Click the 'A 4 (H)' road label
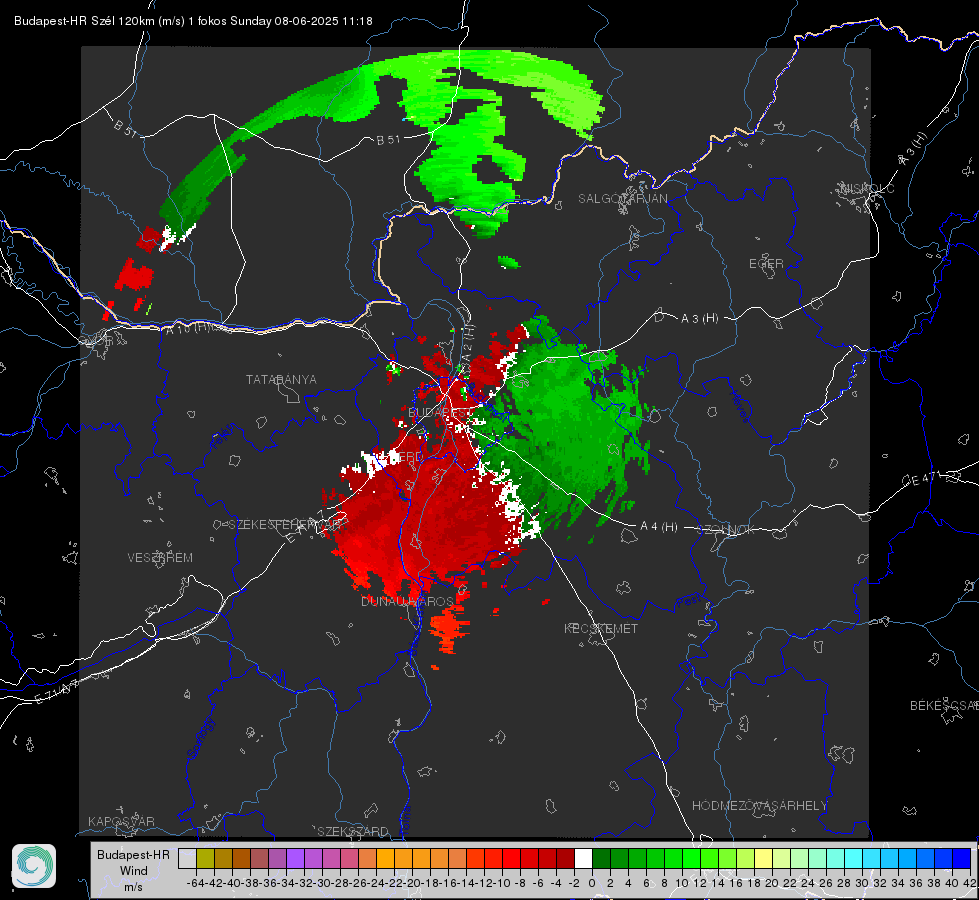 click(659, 527)
